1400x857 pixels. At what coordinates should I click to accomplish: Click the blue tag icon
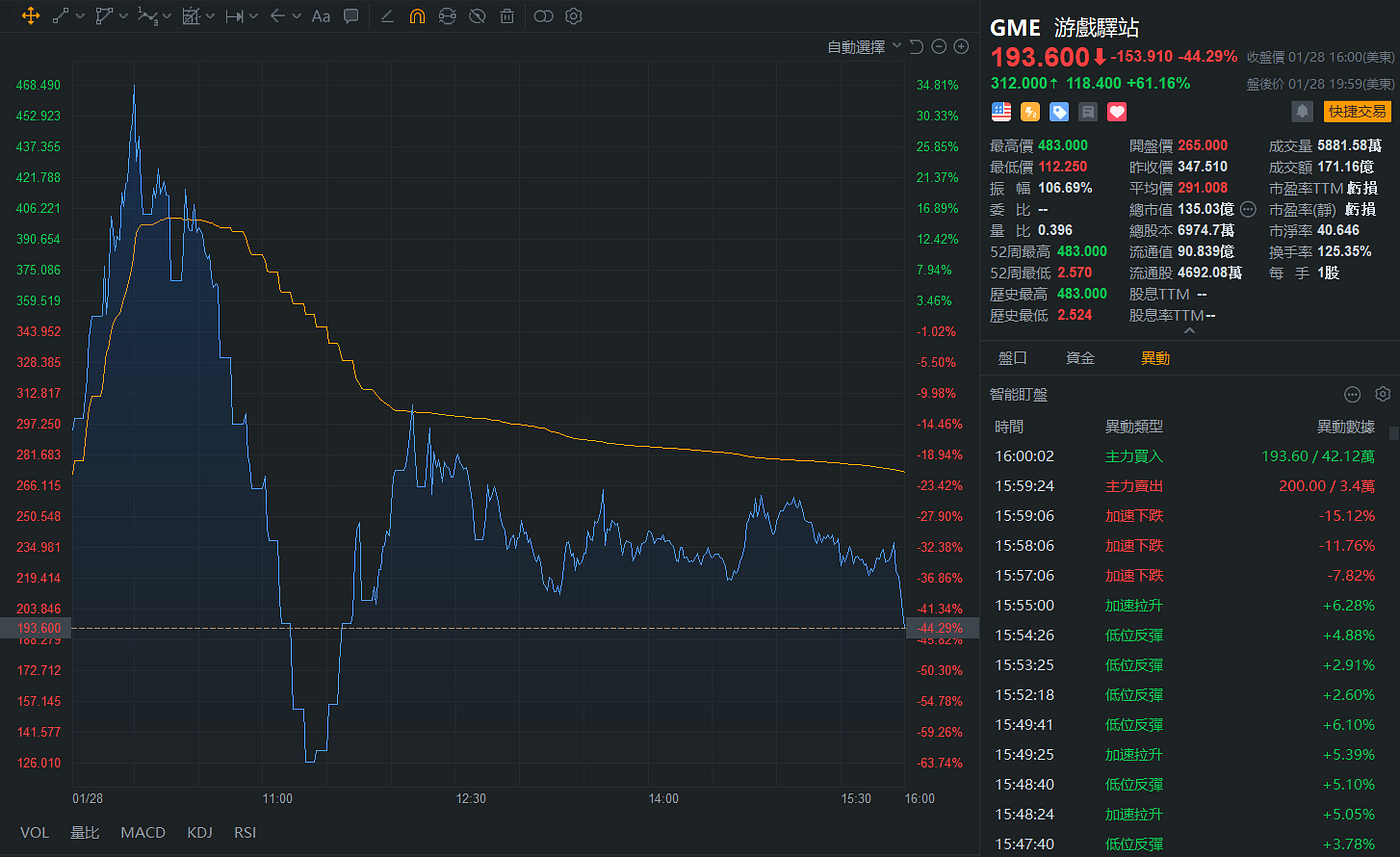click(x=1059, y=112)
